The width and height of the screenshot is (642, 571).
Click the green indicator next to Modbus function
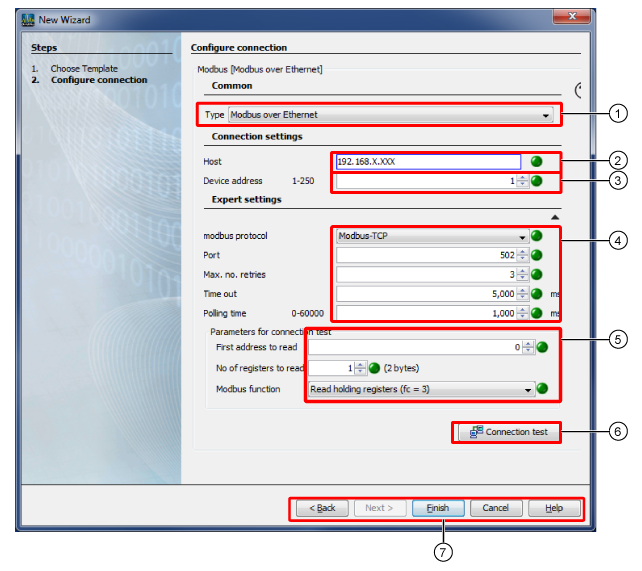click(x=543, y=389)
